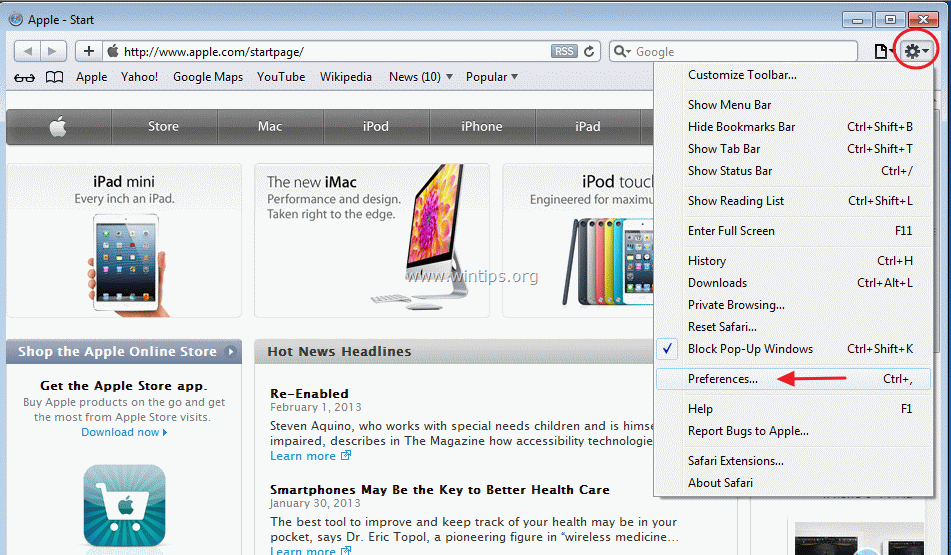Open Downloads from the menu
Screen dimensions: 951x555
[x=793, y=283]
